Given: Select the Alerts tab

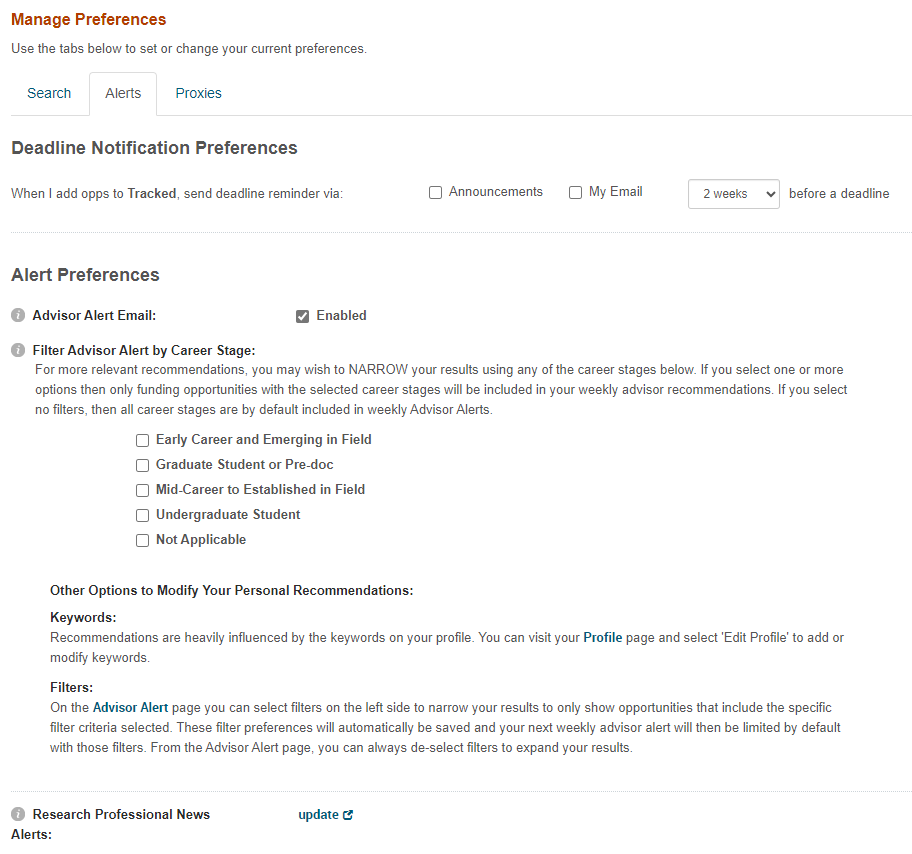Looking at the screenshot, I should point(123,93).
